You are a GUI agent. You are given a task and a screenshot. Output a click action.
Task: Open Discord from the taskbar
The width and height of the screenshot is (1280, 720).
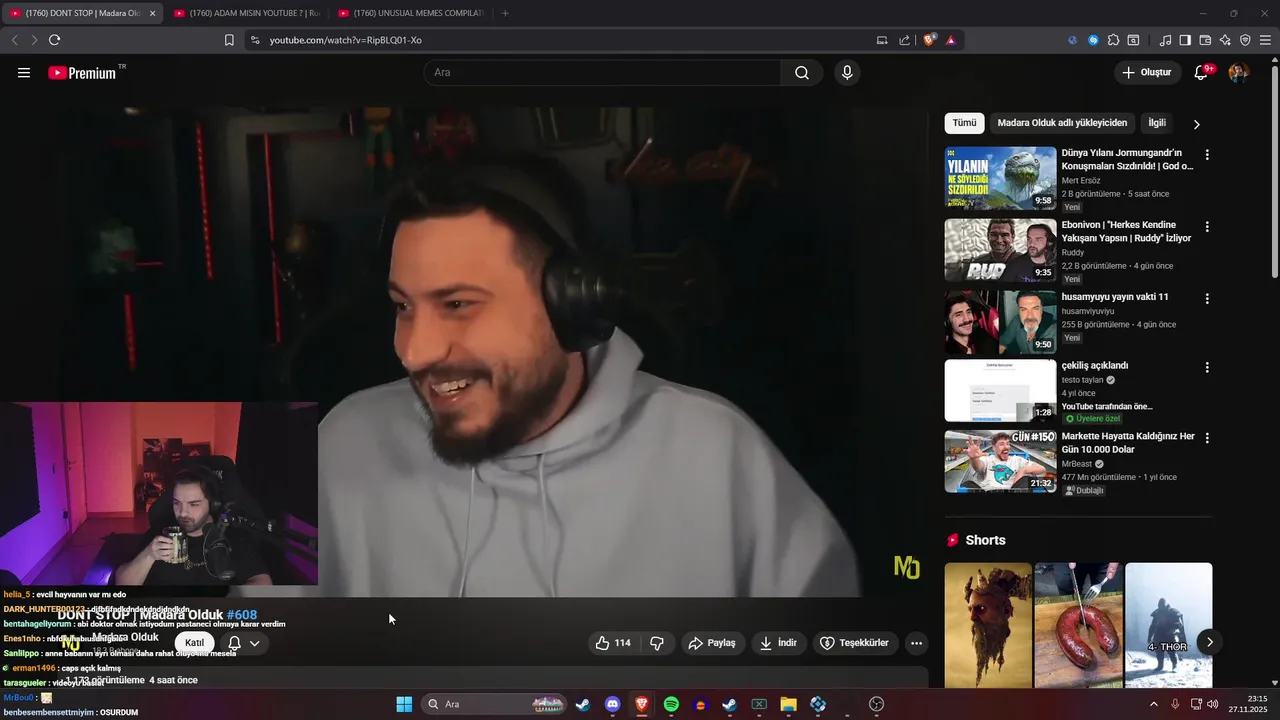pos(613,704)
